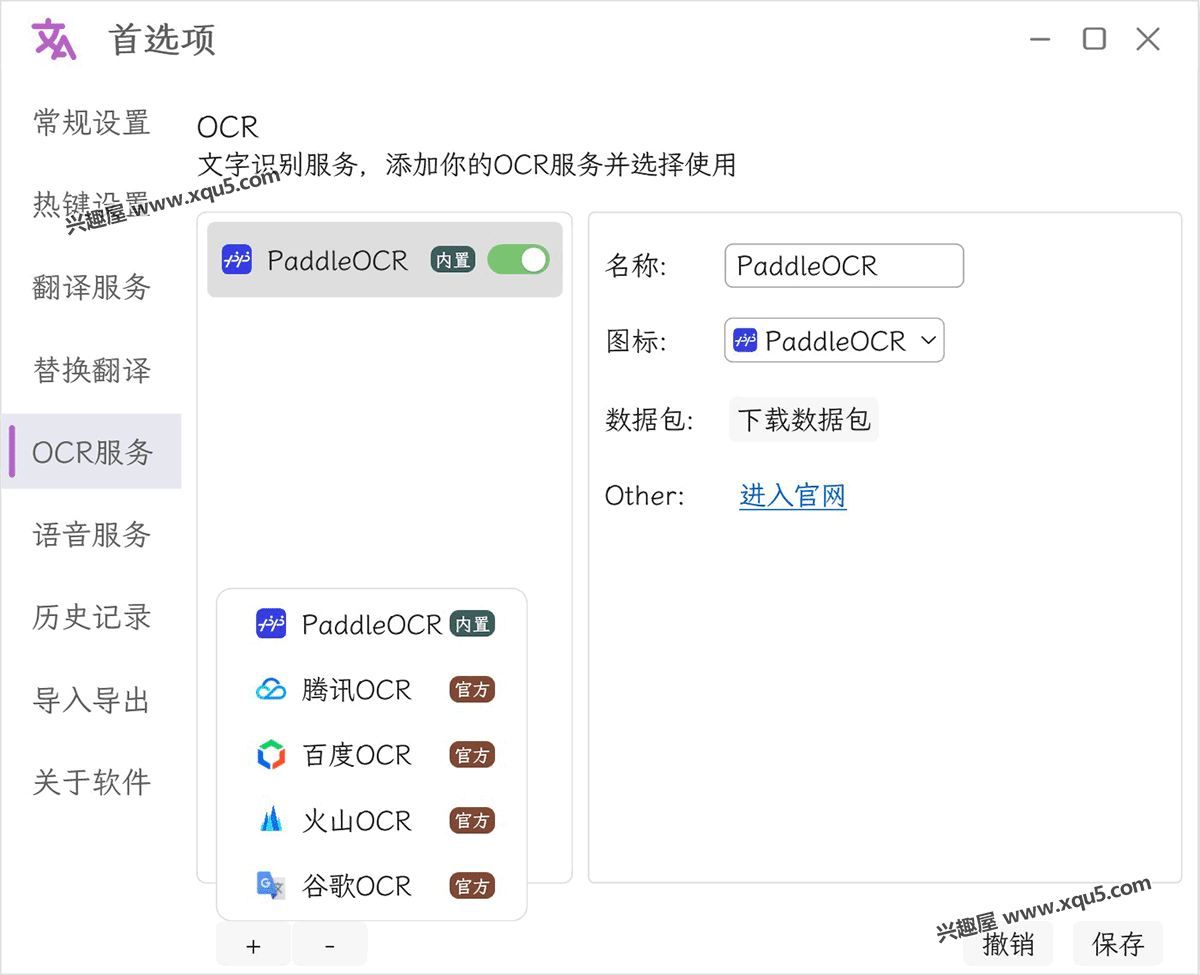This screenshot has width=1200, height=975.
Task: Open the 常规设置 section
Action: coord(91,123)
